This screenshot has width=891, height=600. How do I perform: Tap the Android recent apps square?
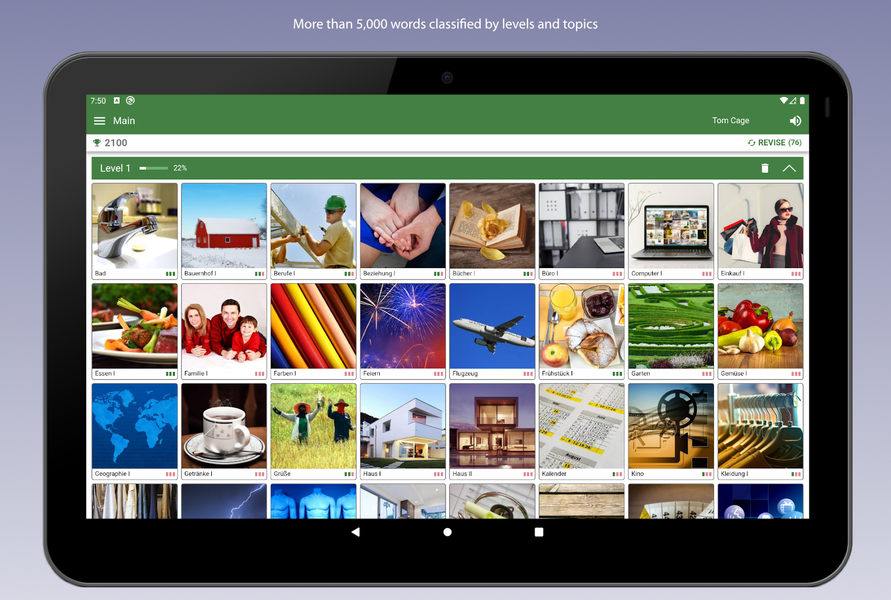(x=539, y=532)
